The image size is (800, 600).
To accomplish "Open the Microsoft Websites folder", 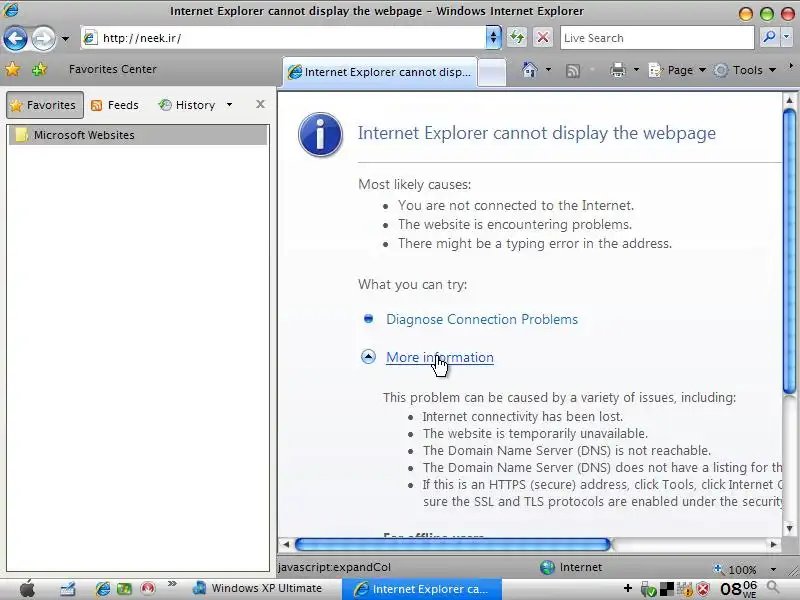I will [138, 135].
